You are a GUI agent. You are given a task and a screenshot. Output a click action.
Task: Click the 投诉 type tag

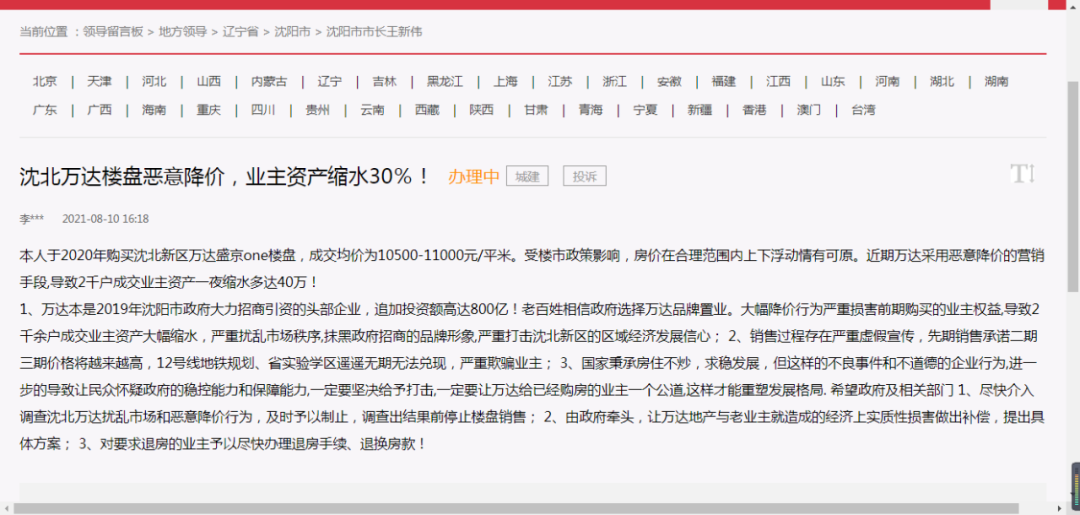[585, 176]
